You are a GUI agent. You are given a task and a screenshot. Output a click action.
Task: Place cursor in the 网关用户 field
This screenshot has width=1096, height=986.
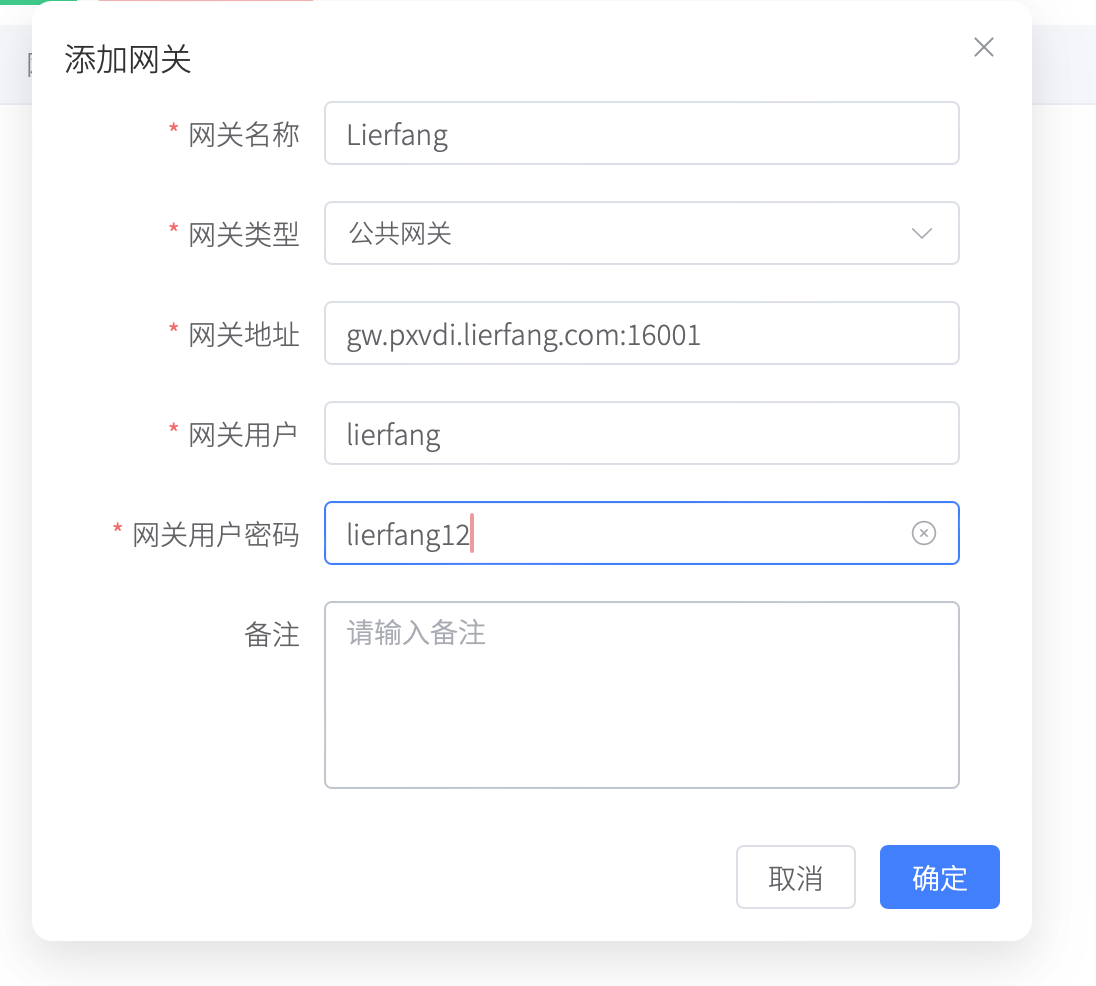pos(641,433)
